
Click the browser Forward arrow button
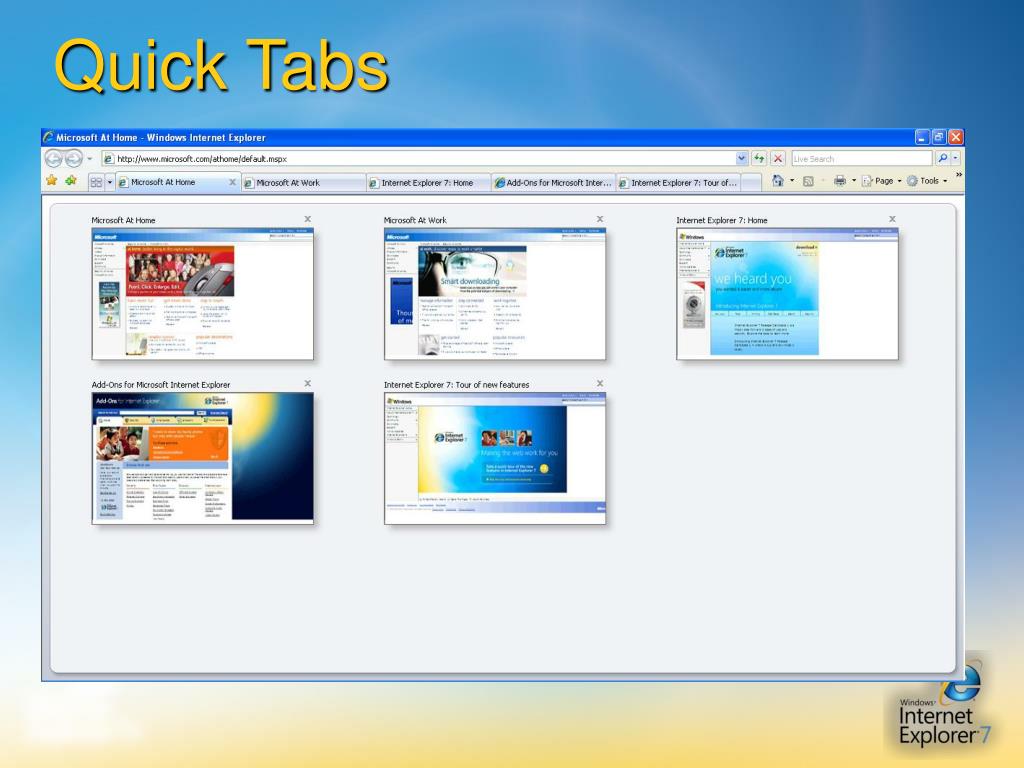74,158
